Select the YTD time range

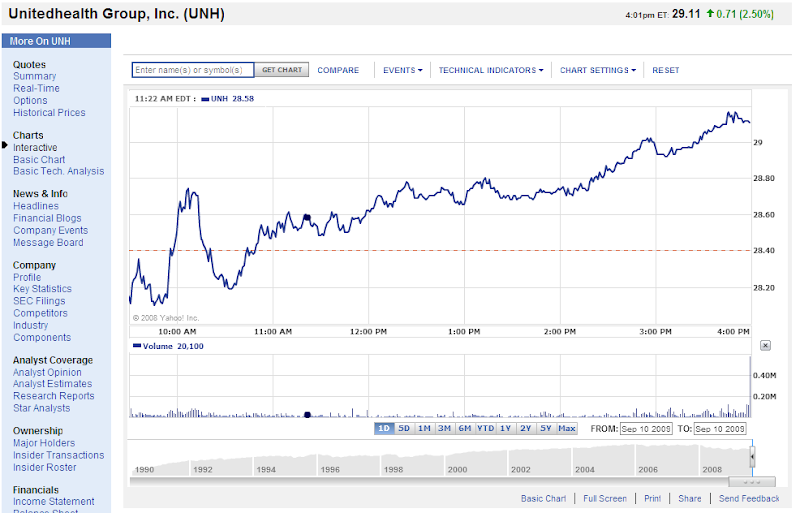[x=485, y=428]
